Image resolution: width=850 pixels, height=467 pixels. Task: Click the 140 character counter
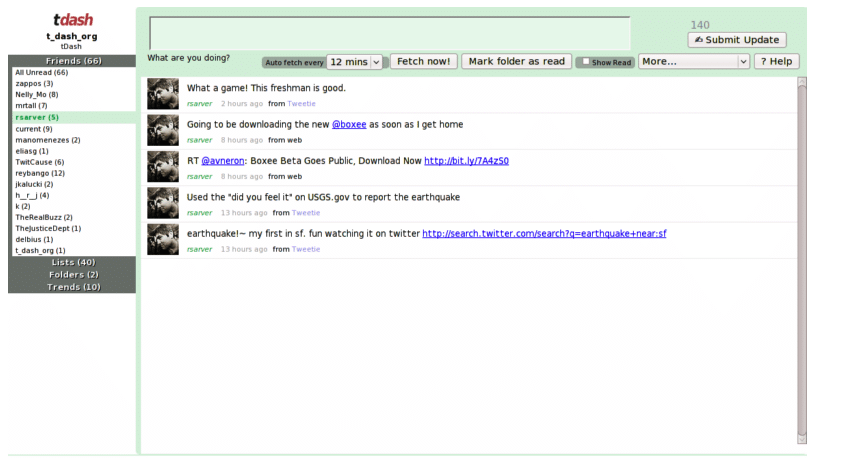pos(700,25)
